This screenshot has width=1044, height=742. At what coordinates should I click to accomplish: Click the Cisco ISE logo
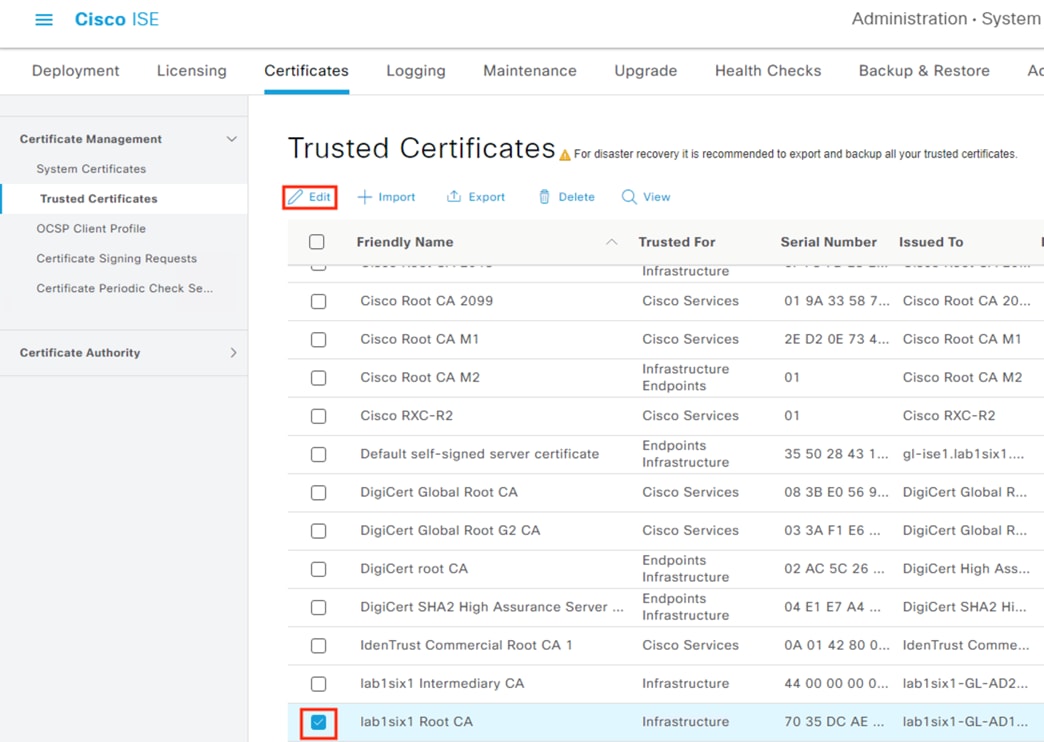click(x=117, y=19)
